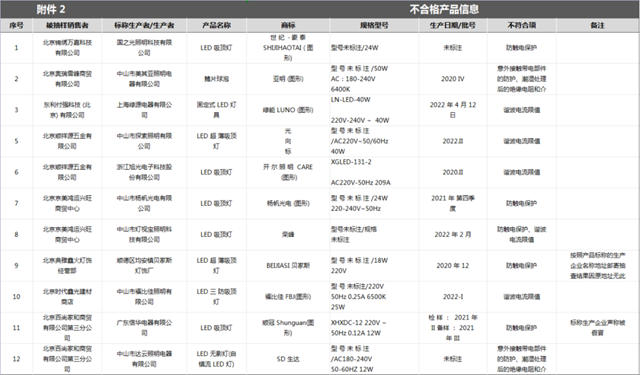Click "未标注" production date in row 1
640x375 pixels.
click(x=452, y=48)
